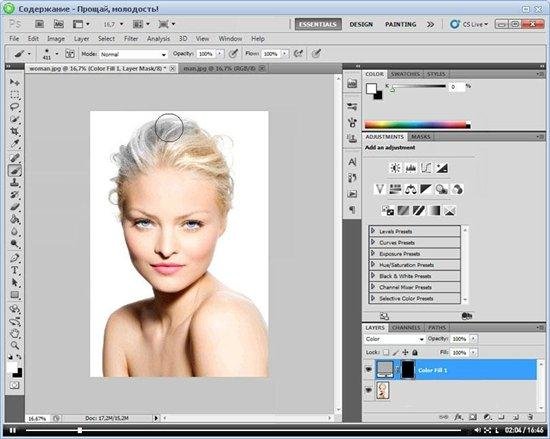Open the Image menu
The width and height of the screenshot is (550, 439).
56,39
